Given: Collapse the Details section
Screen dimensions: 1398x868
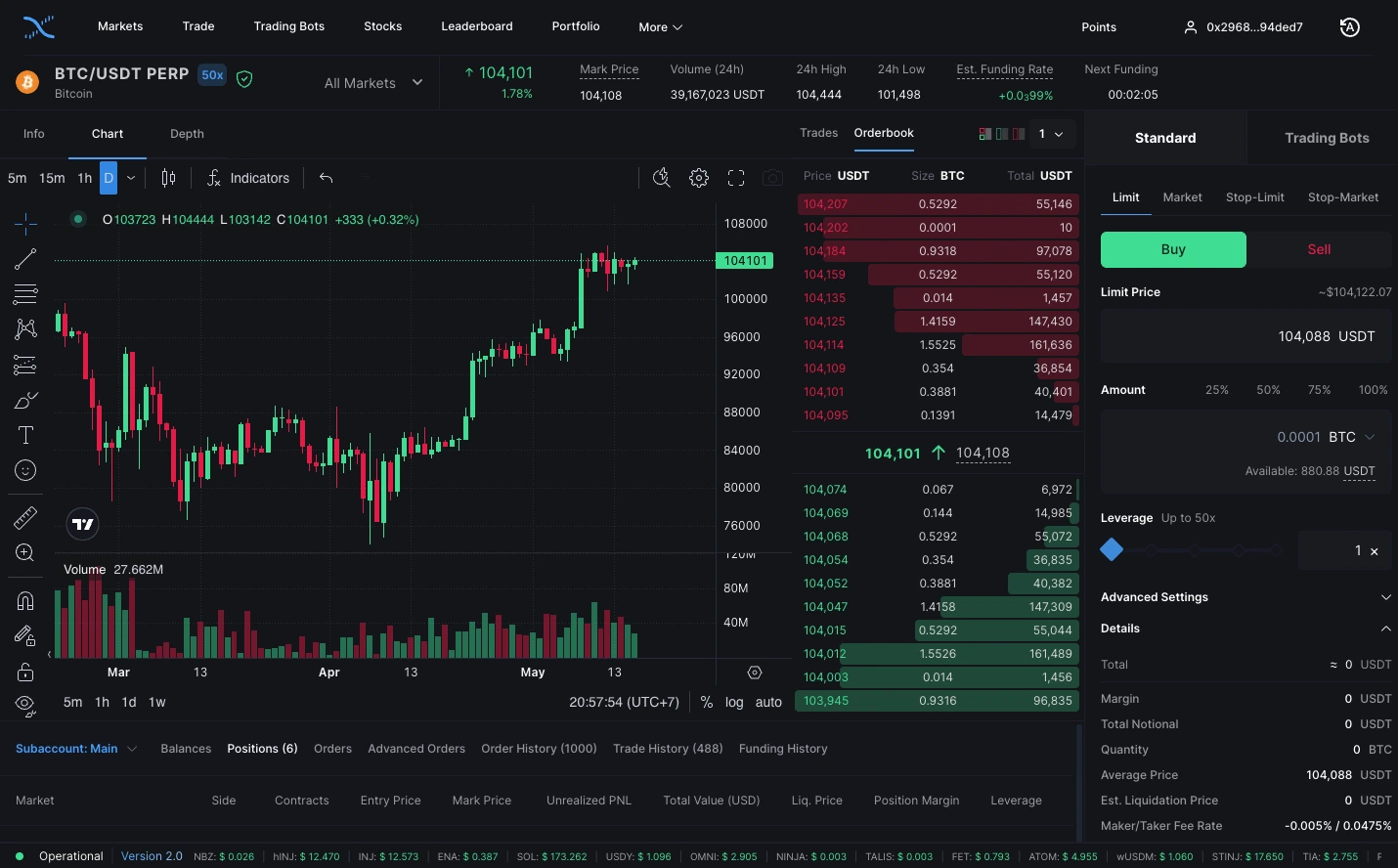Looking at the screenshot, I should point(1385,629).
